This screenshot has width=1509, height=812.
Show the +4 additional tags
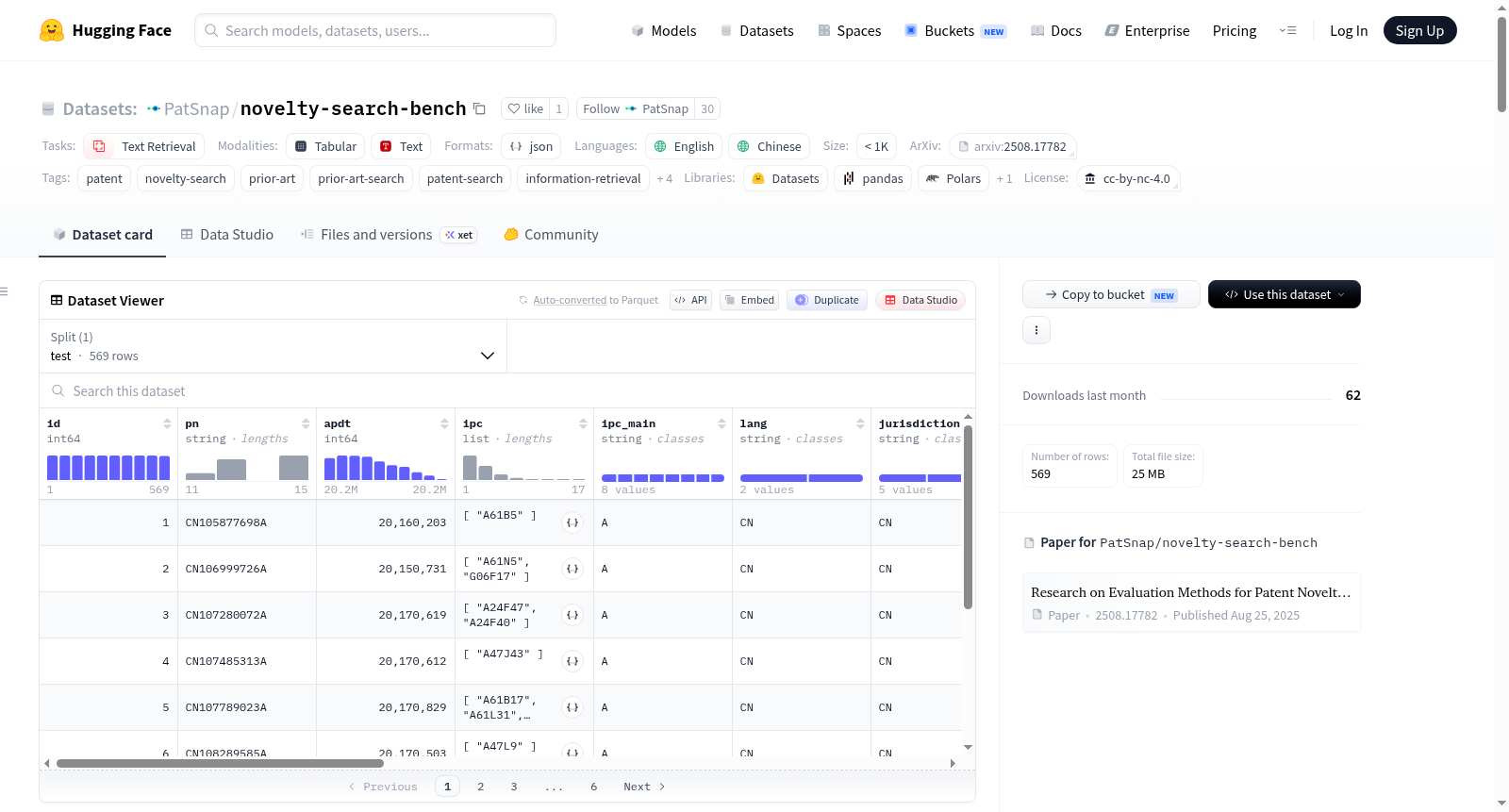tap(664, 179)
